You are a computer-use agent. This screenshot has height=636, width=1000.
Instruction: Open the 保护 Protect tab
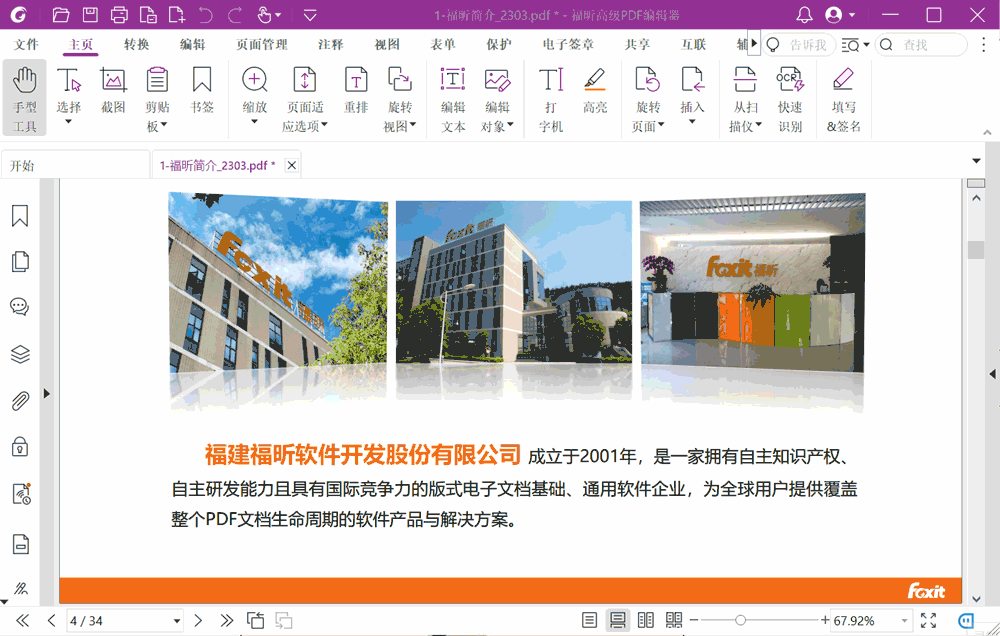click(x=499, y=45)
